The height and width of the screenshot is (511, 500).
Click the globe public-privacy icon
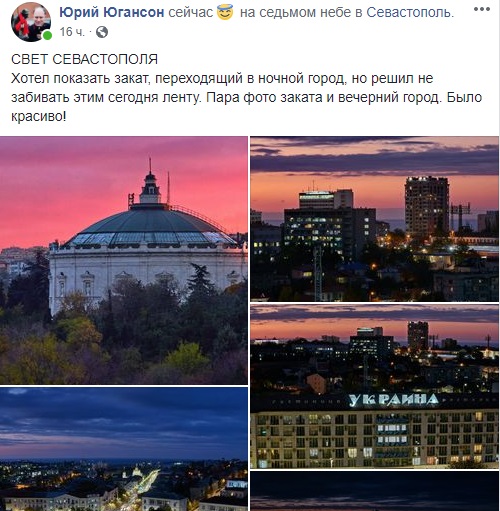(x=102, y=32)
